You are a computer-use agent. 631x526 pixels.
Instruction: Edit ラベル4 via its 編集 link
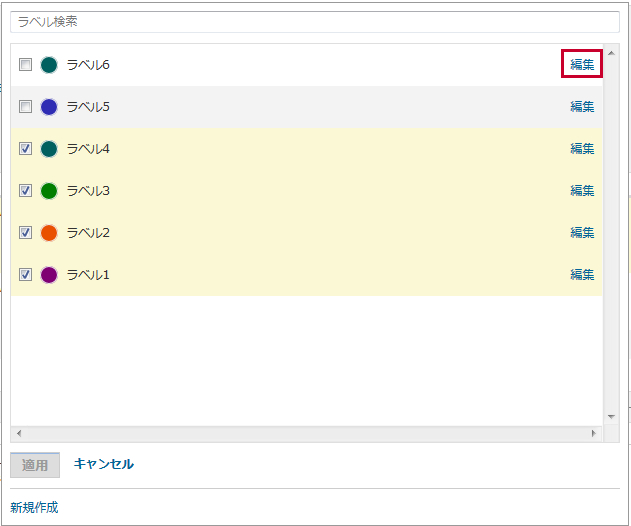pyautogui.click(x=582, y=149)
